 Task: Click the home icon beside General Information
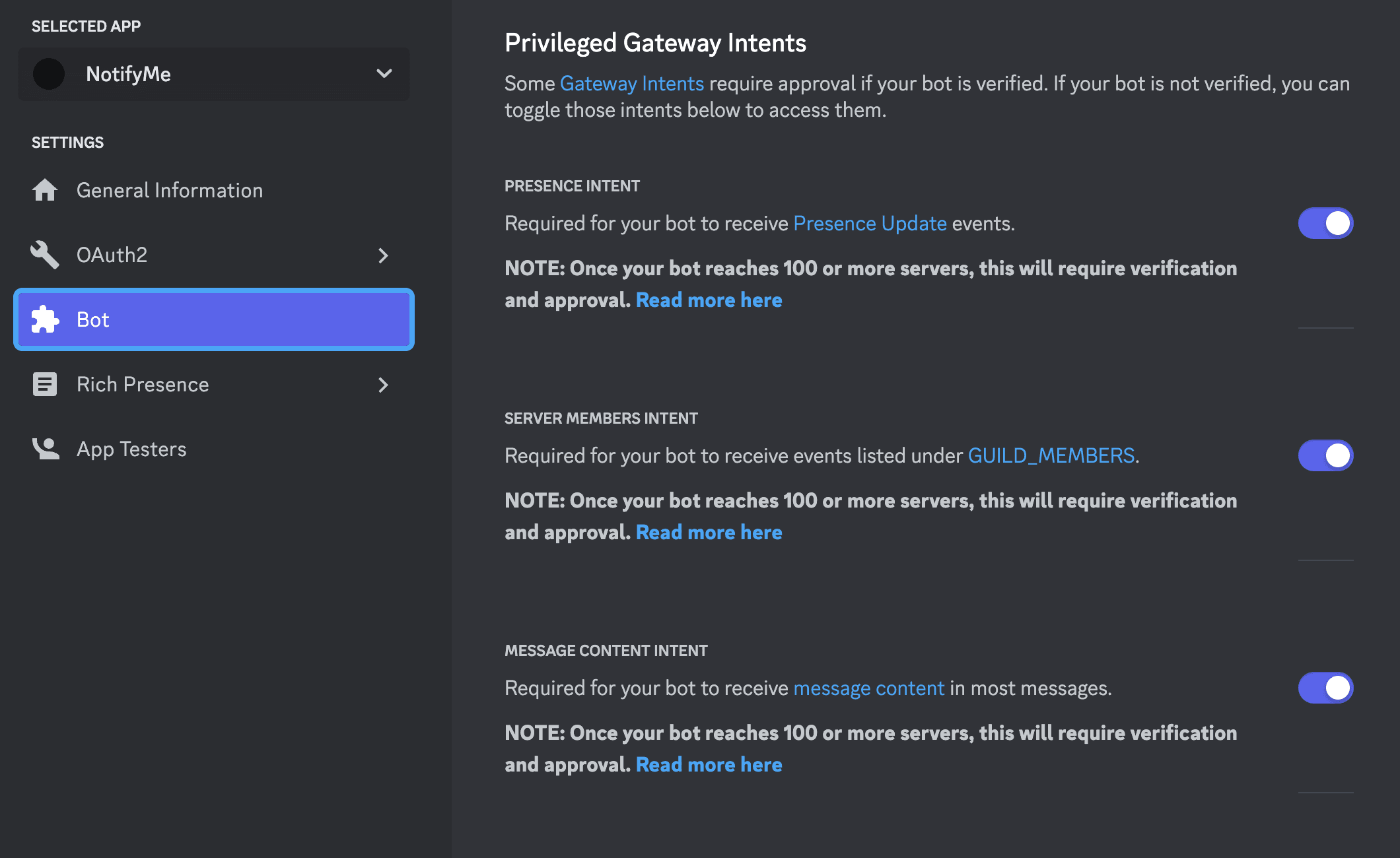(45, 190)
